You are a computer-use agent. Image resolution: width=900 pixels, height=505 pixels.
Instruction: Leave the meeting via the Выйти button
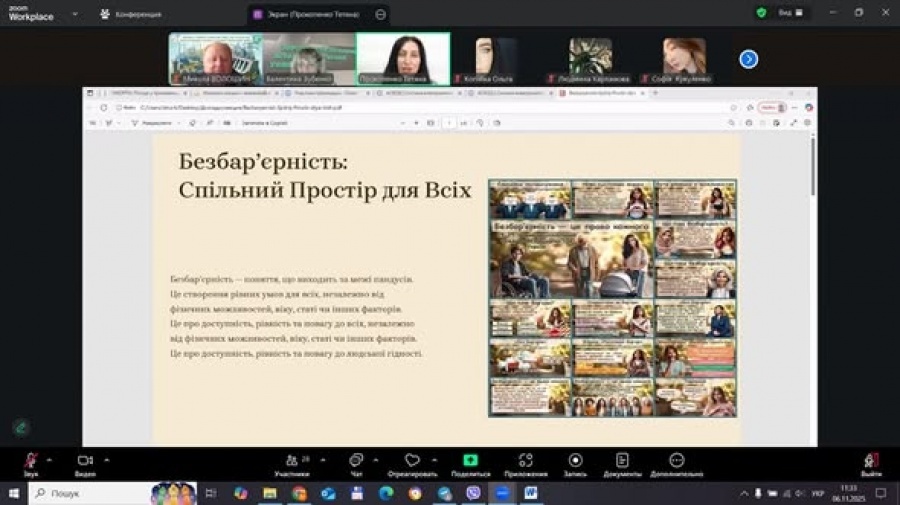click(x=871, y=461)
